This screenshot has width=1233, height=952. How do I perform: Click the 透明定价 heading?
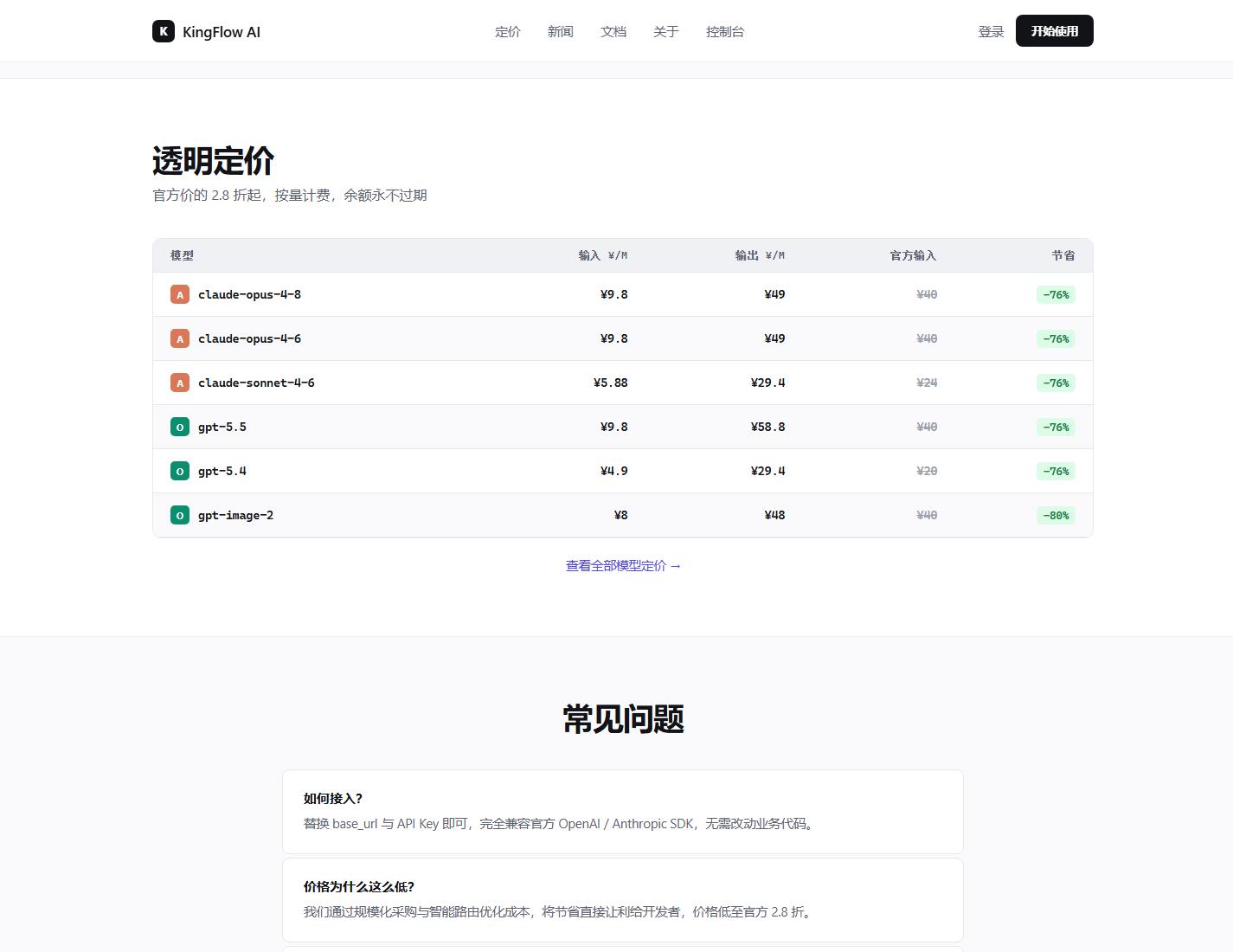pos(213,161)
